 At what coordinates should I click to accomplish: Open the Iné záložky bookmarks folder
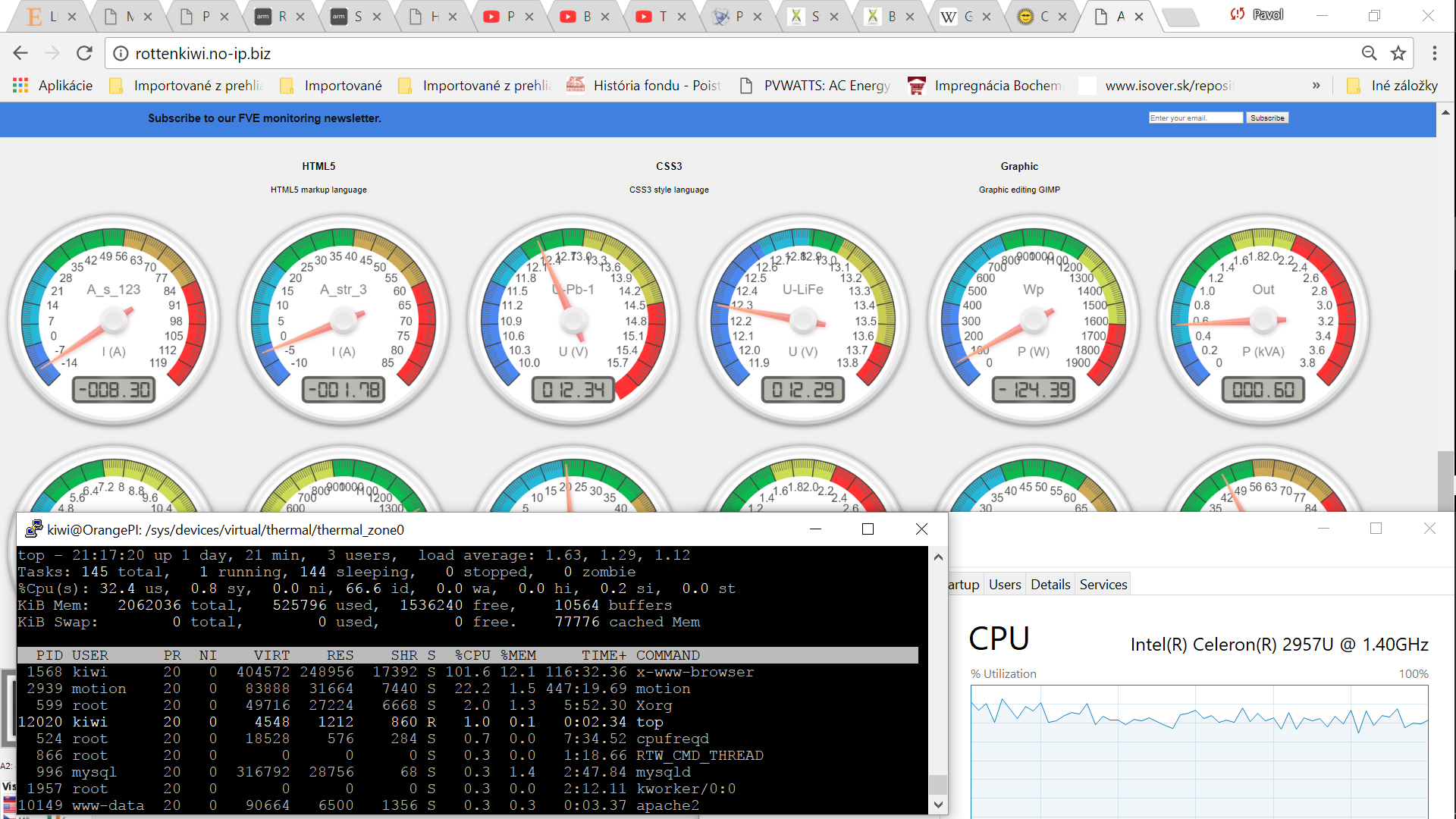(x=1392, y=86)
